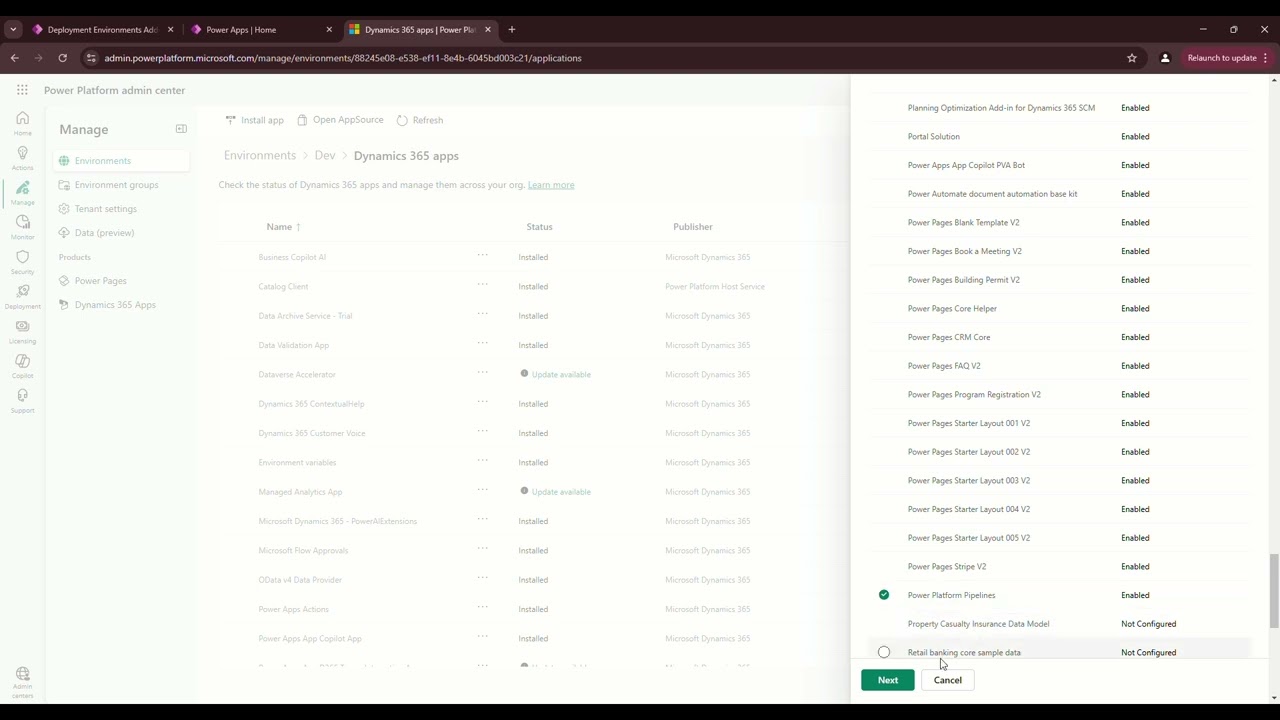Open the browser profile icon
This screenshot has height=720, width=1280.
pyautogui.click(x=1165, y=58)
